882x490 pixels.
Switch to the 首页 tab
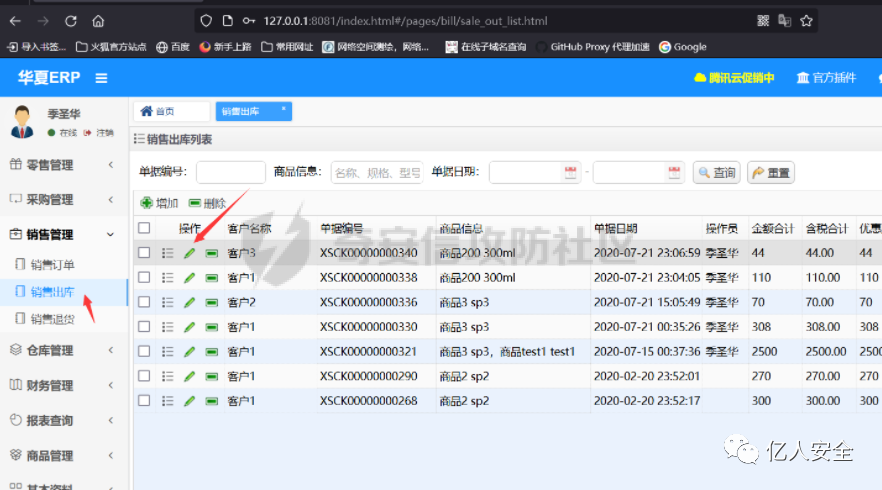(172, 111)
